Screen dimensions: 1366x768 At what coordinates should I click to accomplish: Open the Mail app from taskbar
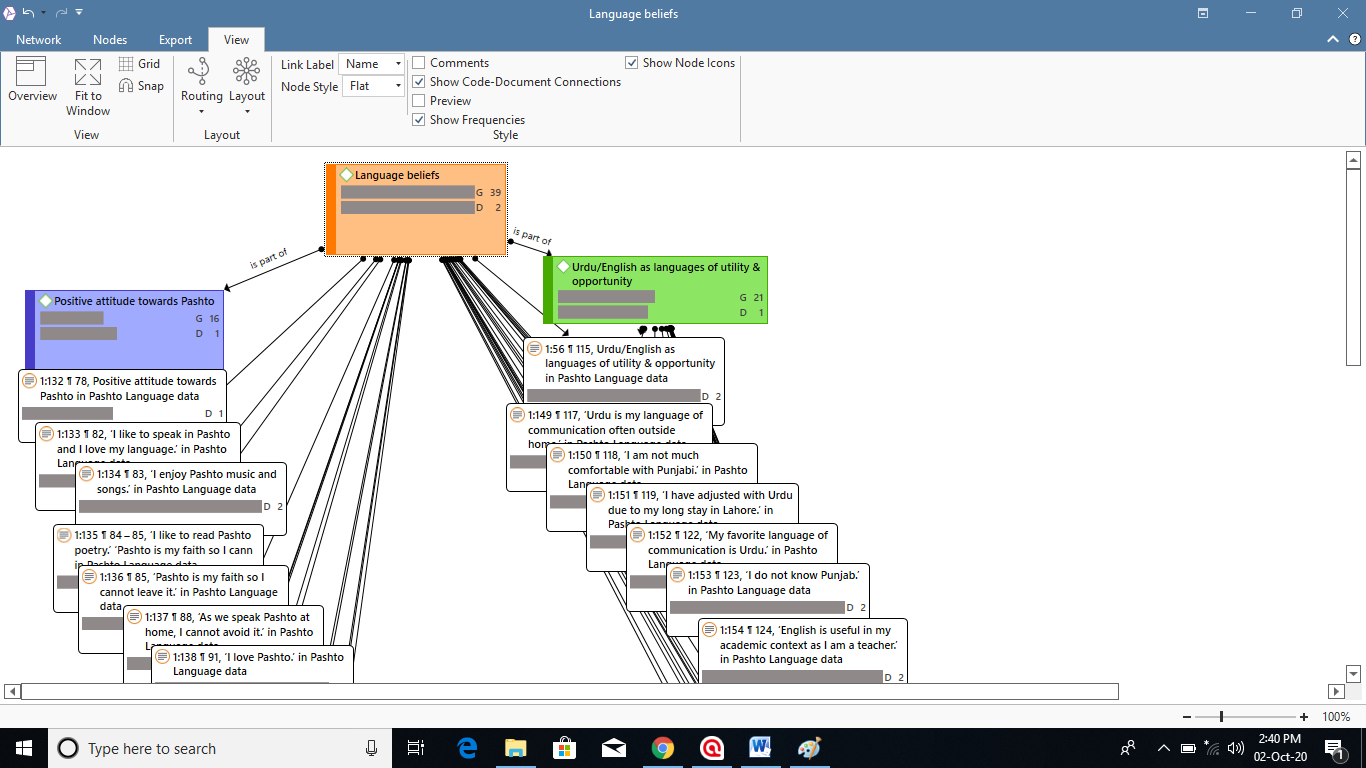[613, 748]
